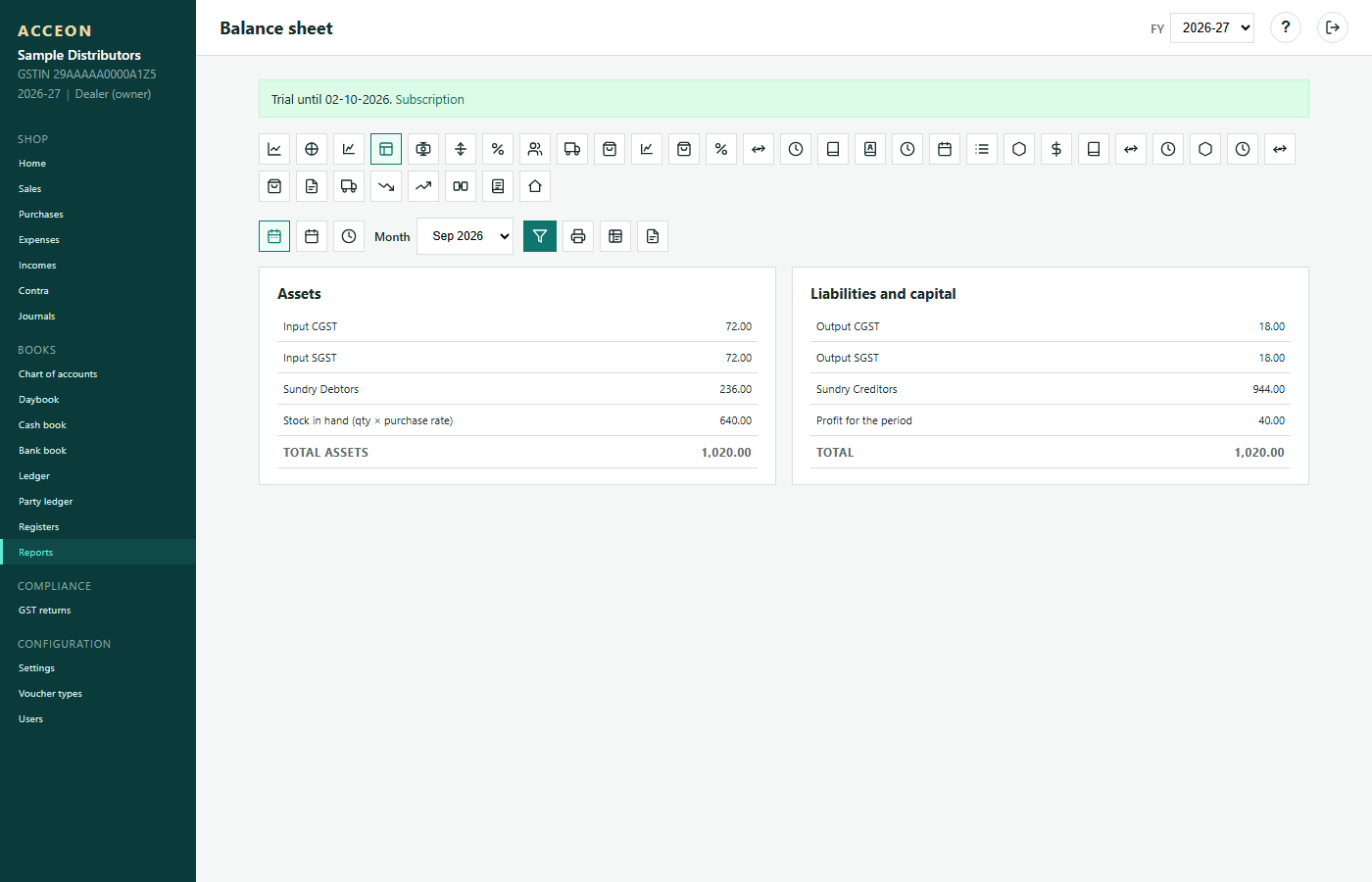Viewport: 1372px width, 882px height.
Task: Expand the FY 2026-27 dropdown
Action: (1212, 27)
